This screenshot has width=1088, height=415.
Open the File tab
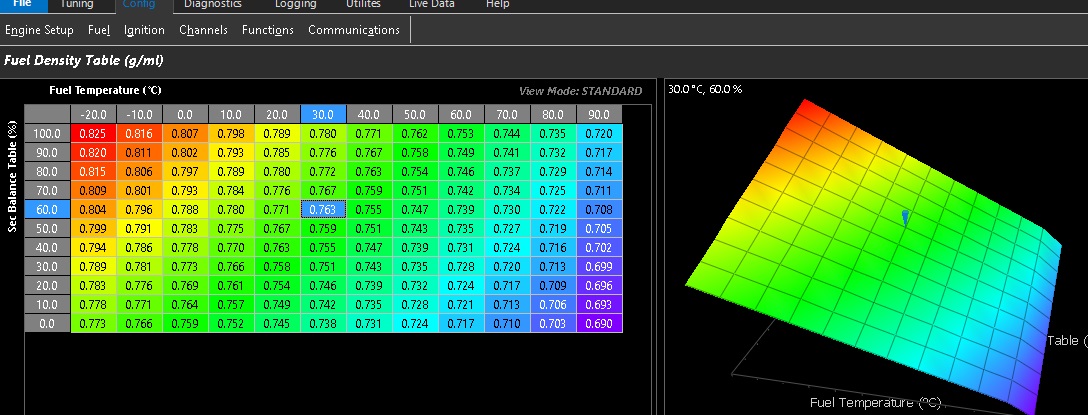[21, 5]
